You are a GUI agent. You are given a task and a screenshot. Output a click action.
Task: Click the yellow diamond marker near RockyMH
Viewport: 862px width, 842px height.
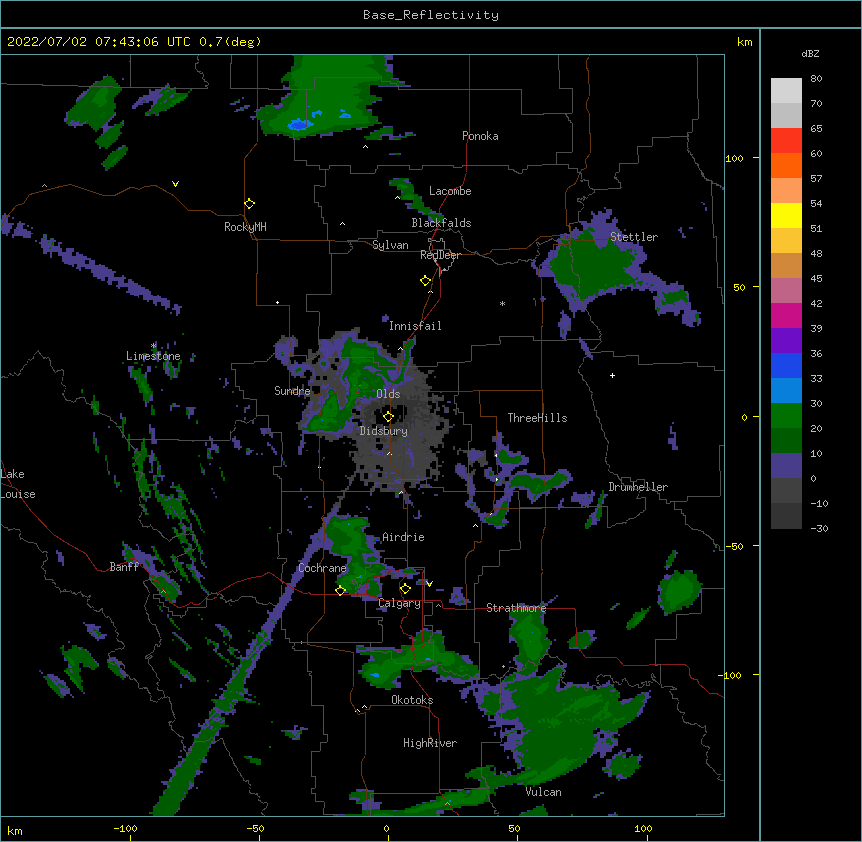(x=249, y=204)
